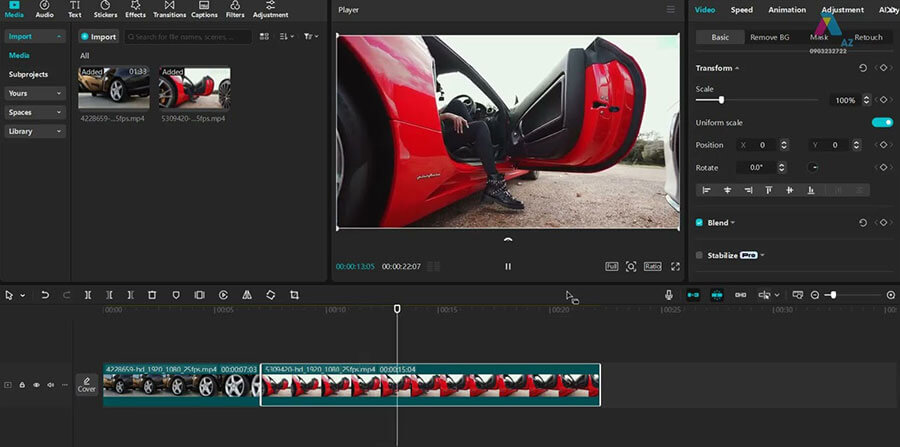Switch to the Animation tab
900x447 pixels.
(787, 10)
